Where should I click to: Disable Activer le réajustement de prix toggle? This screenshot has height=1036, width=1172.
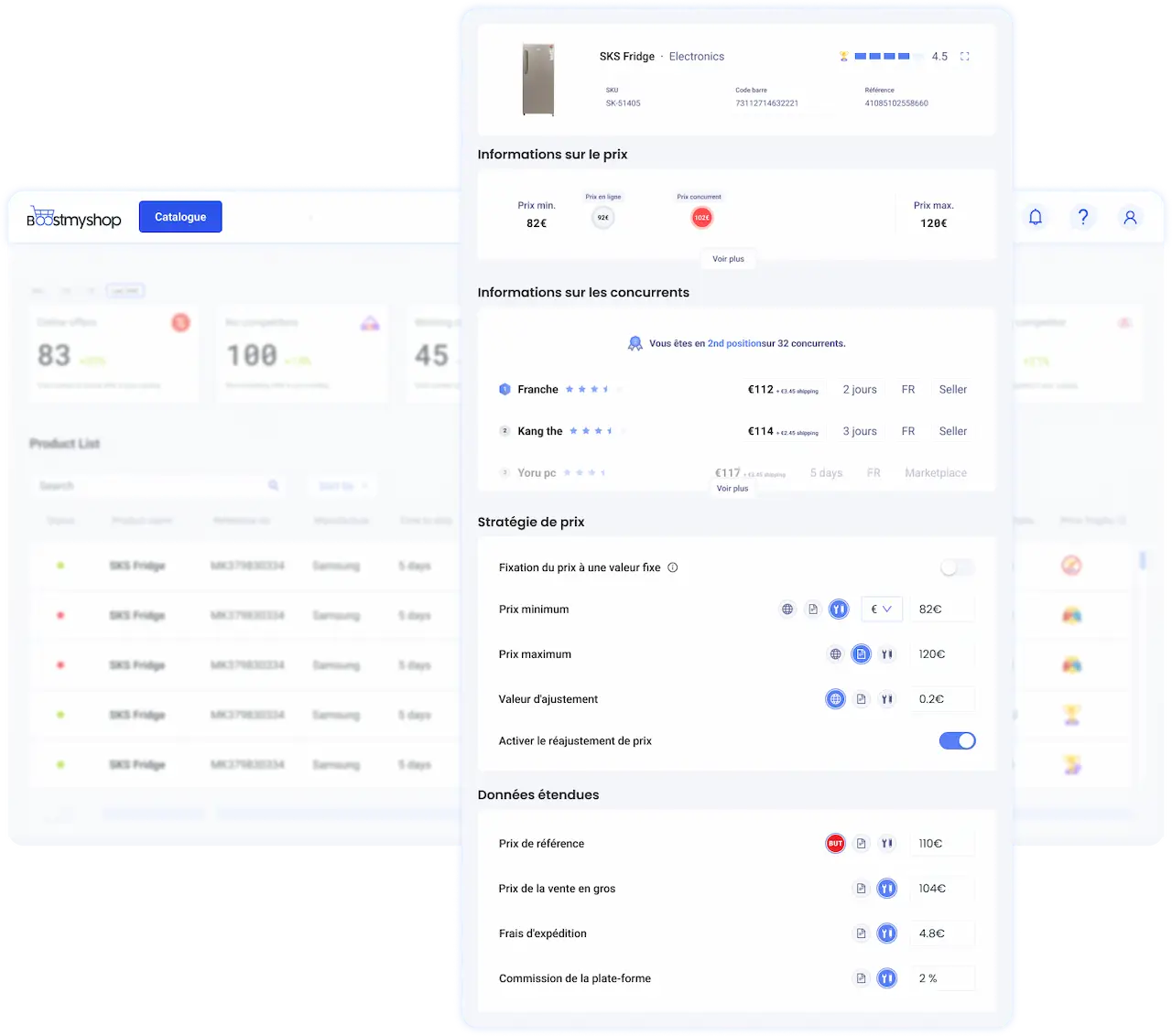[957, 741]
